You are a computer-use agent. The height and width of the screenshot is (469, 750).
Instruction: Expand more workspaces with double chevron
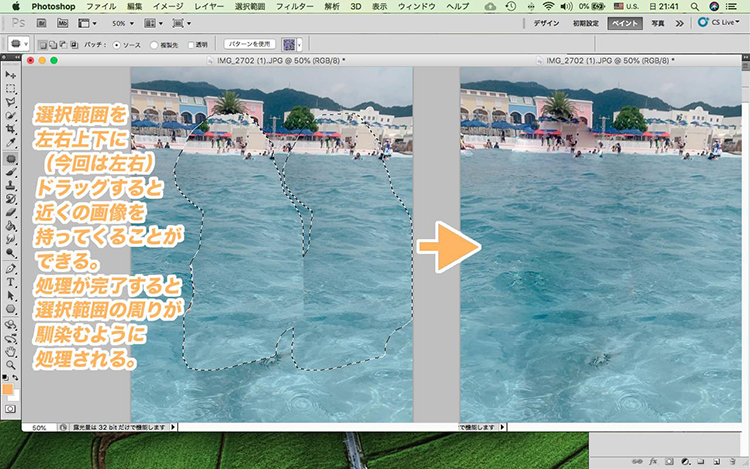(x=680, y=23)
